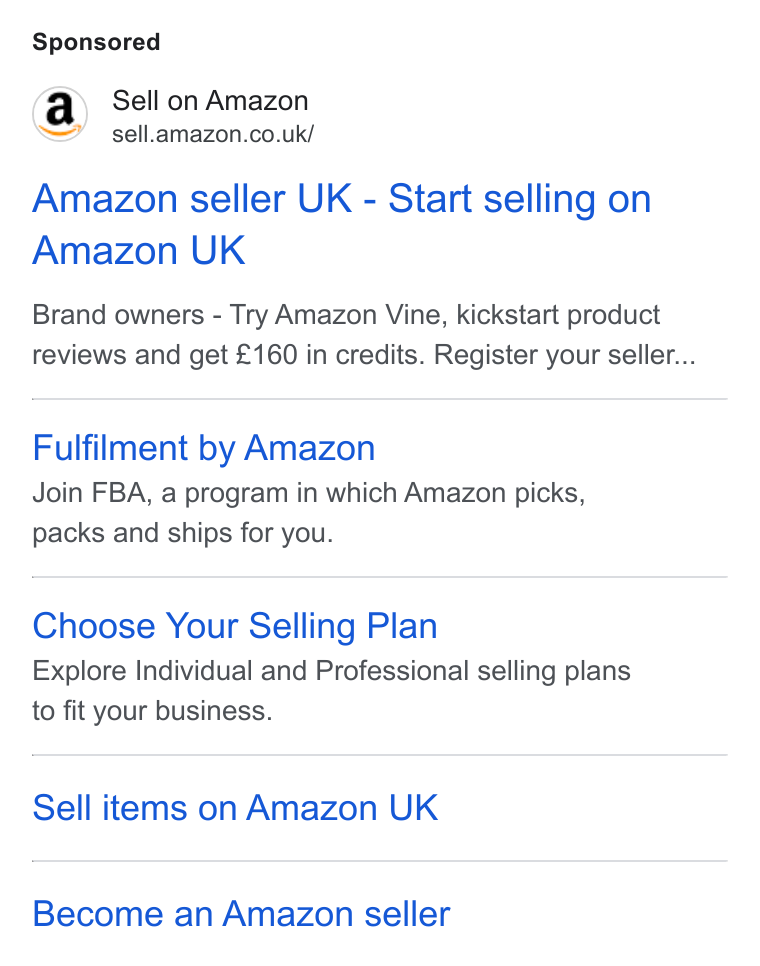The height and width of the screenshot is (966, 760).
Task: Open Choose Your Selling Plan link
Action: point(235,626)
